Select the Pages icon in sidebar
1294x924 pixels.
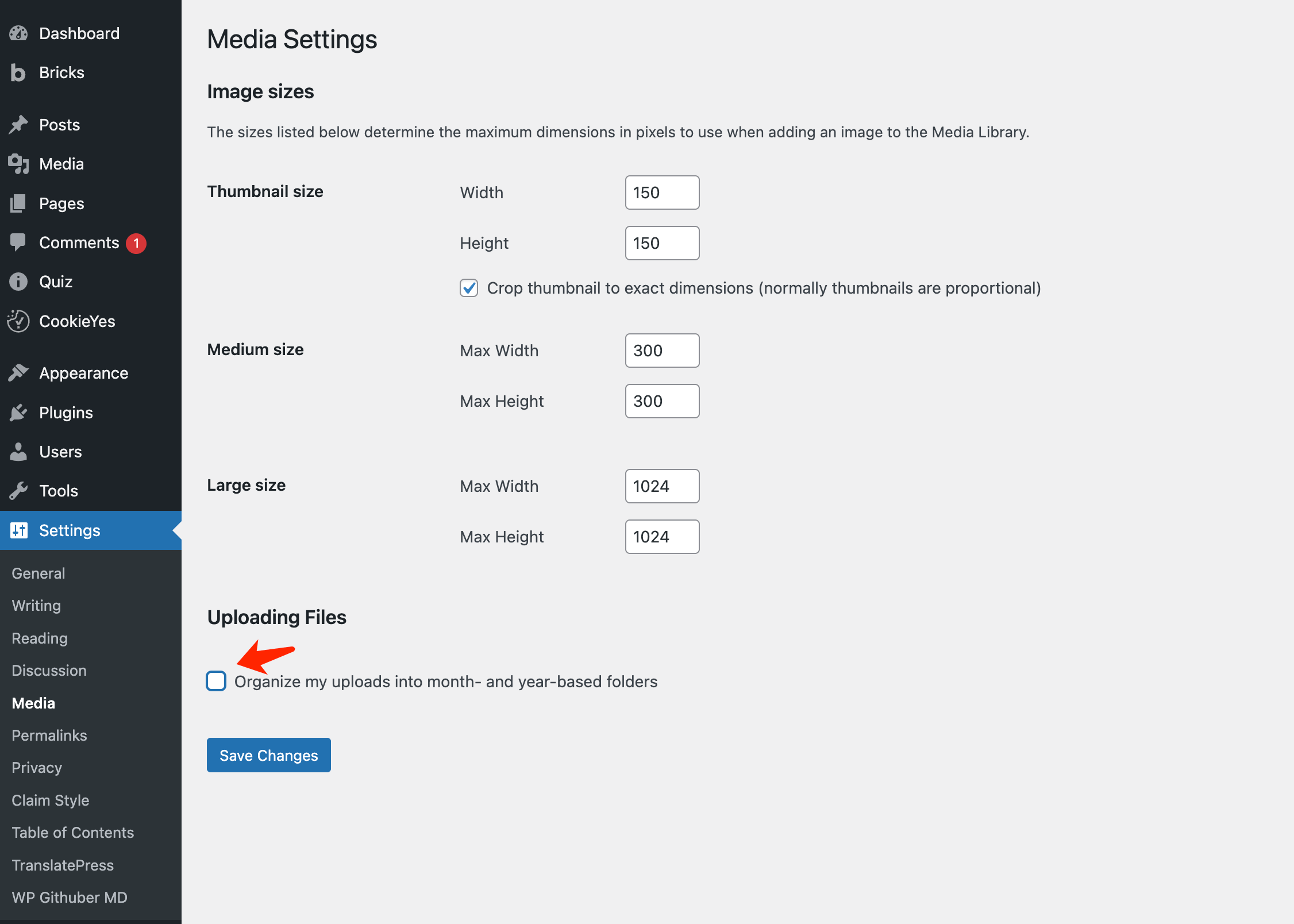[19, 203]
